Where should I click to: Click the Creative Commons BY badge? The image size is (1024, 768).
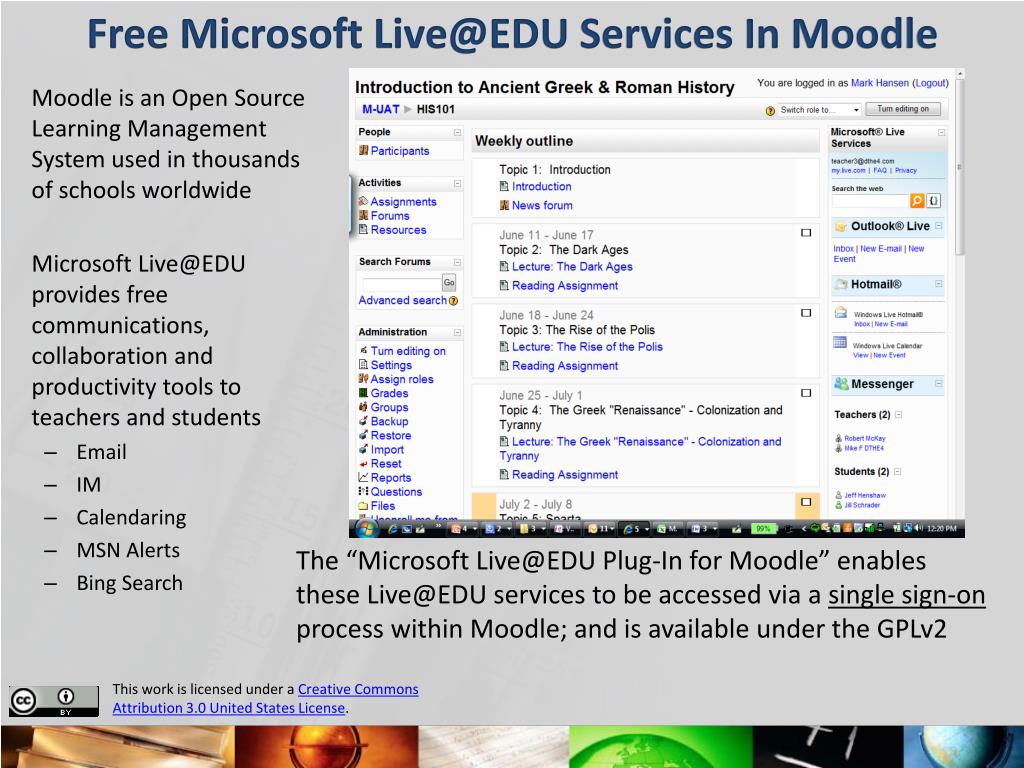click(54, 701)
